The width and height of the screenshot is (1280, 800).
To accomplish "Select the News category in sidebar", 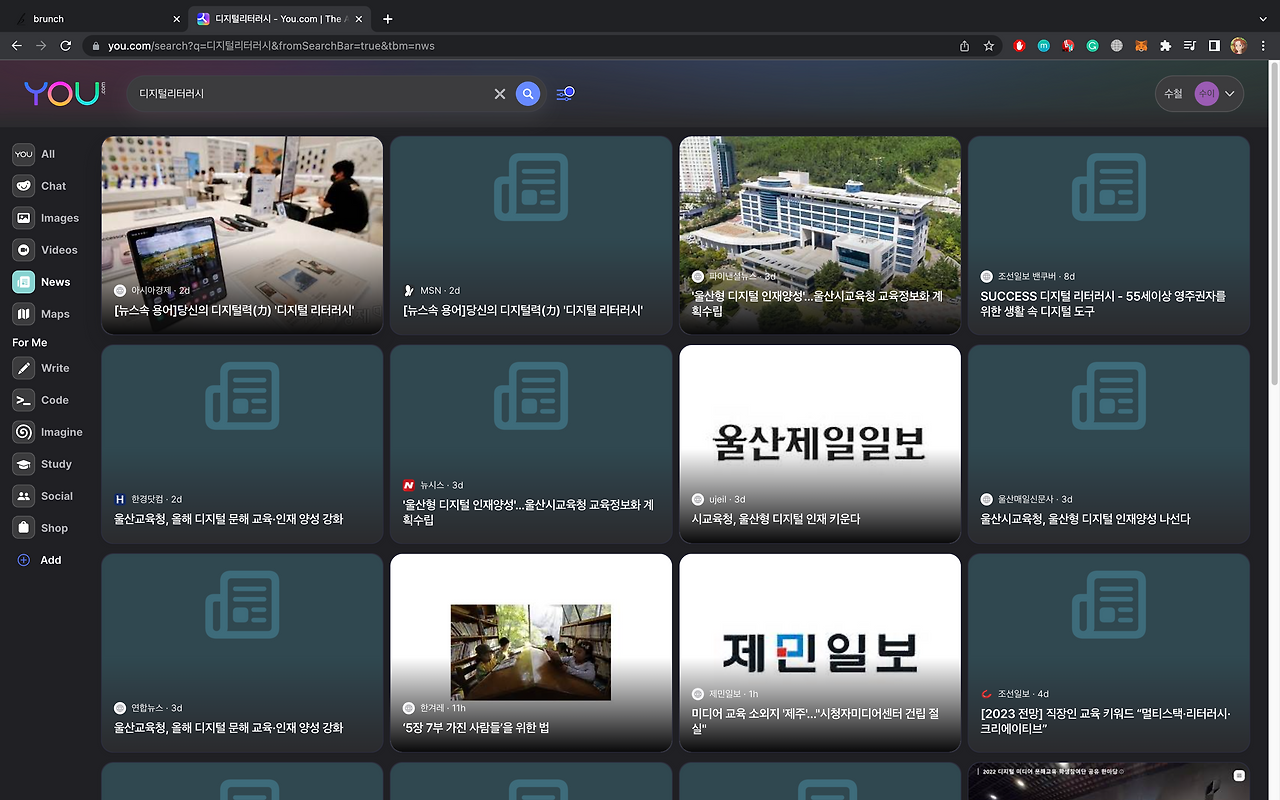I will [42, 282].
